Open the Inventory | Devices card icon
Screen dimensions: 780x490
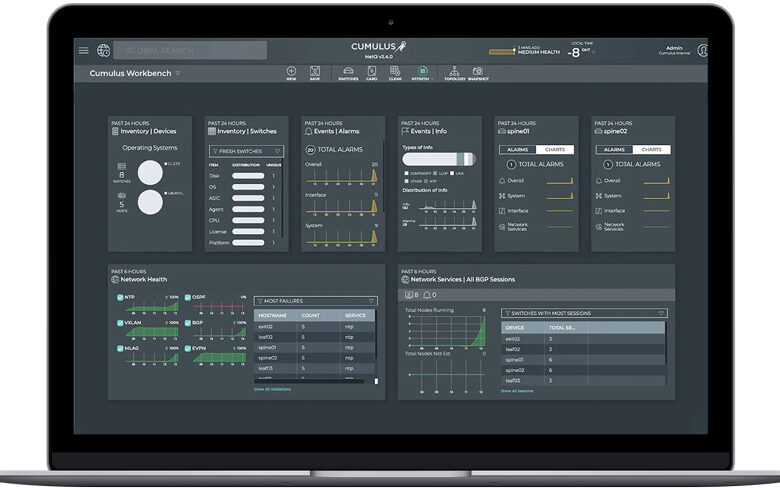click(x=115, y=131)
